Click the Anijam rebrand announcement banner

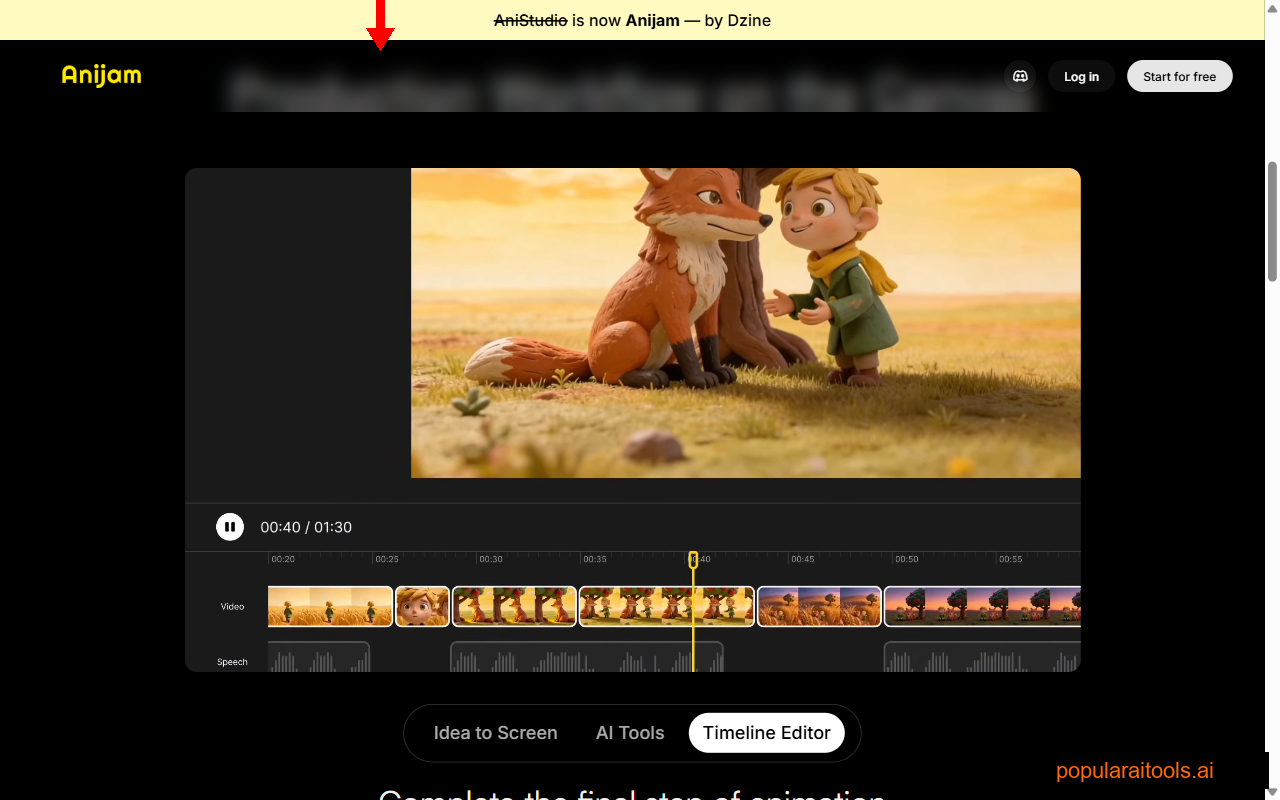(x=632, y=20)
